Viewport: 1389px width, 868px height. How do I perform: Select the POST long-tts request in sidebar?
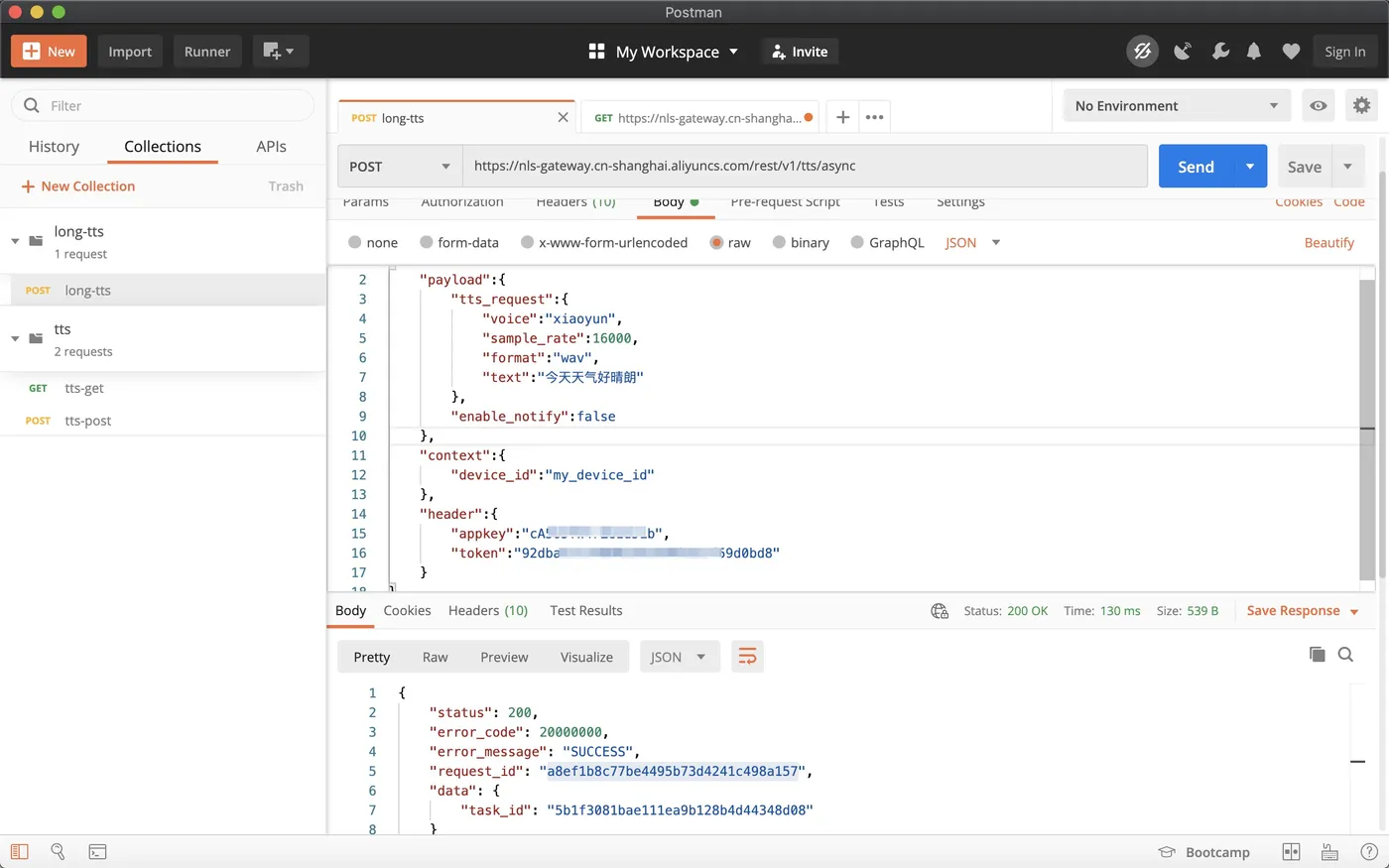(163, 291)
